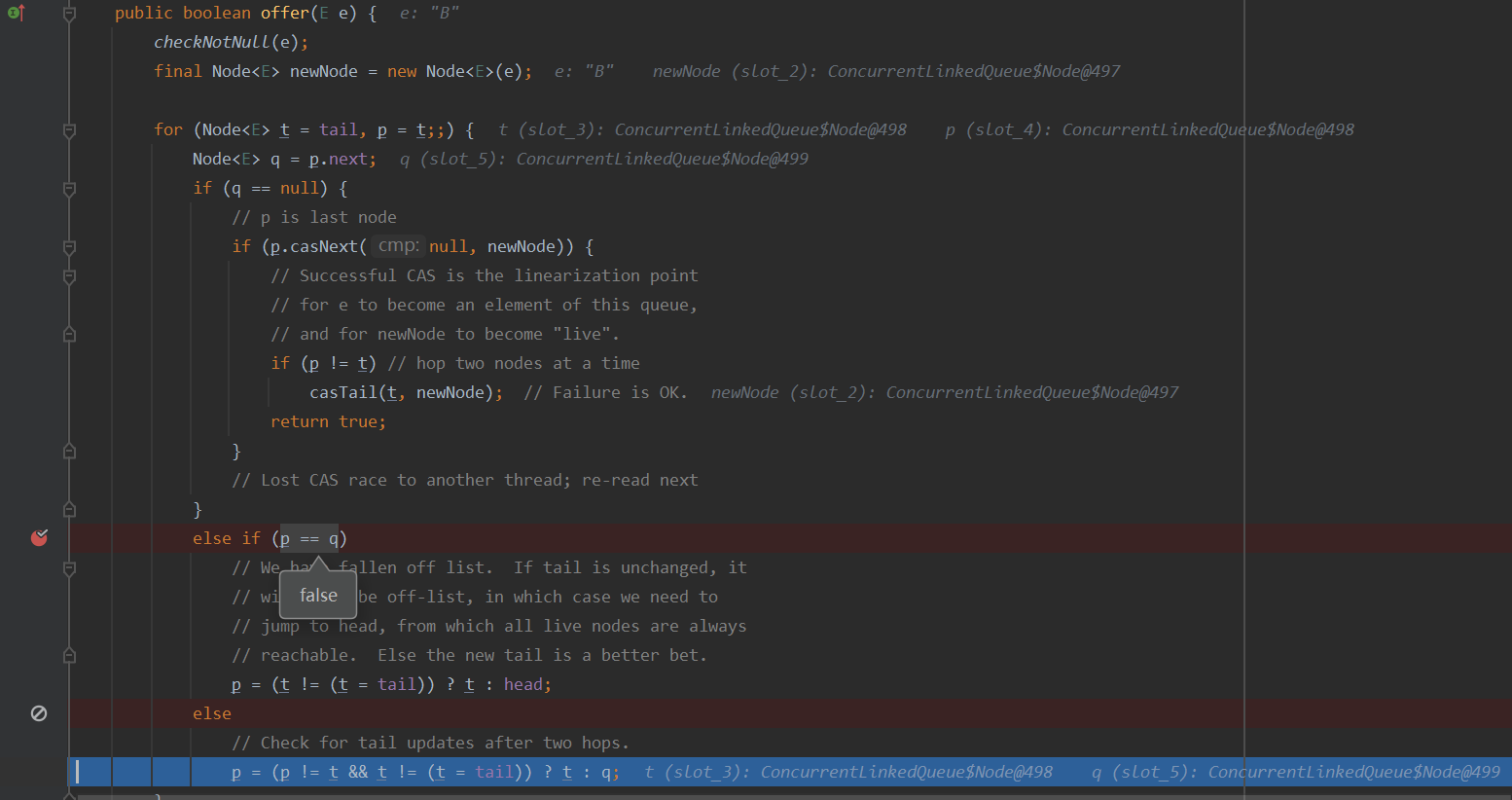The height and width of the screenshot is (800, 1512).
Task: Collapse the for loop fold marker
Action: point(69,130)
